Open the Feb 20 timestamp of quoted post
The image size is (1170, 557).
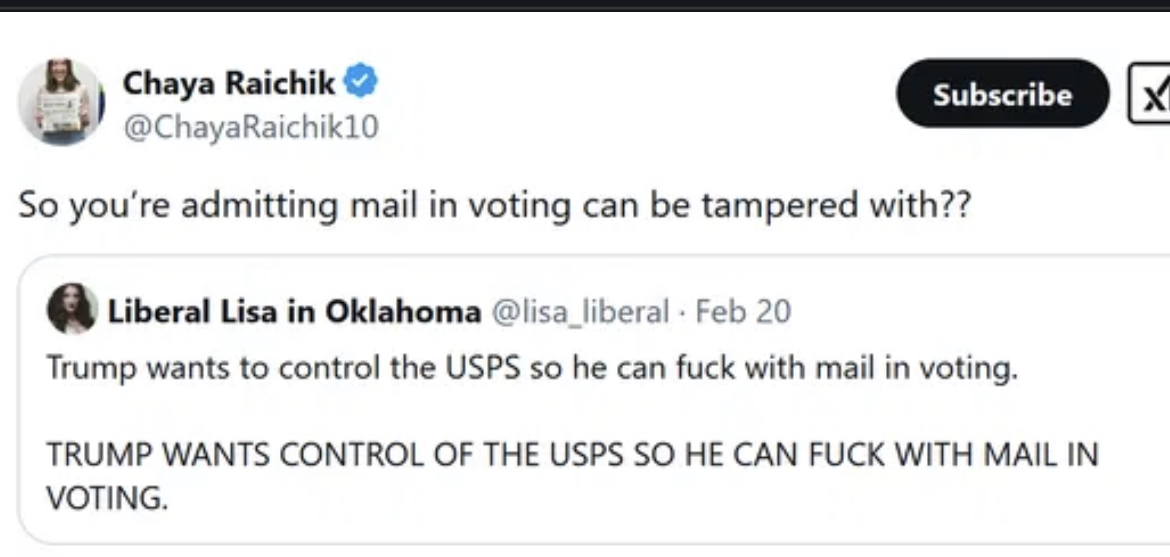click(x=743, y=312)
